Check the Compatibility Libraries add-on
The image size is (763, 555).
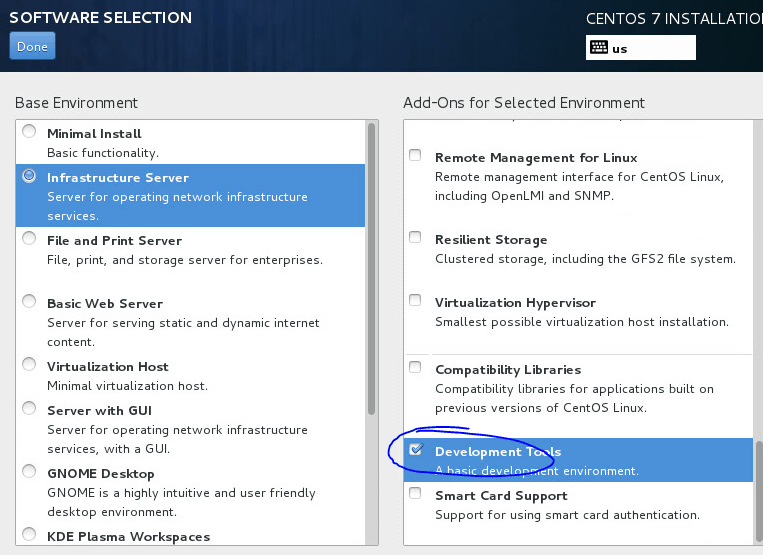pyautogui.click(x=415, y=367)
